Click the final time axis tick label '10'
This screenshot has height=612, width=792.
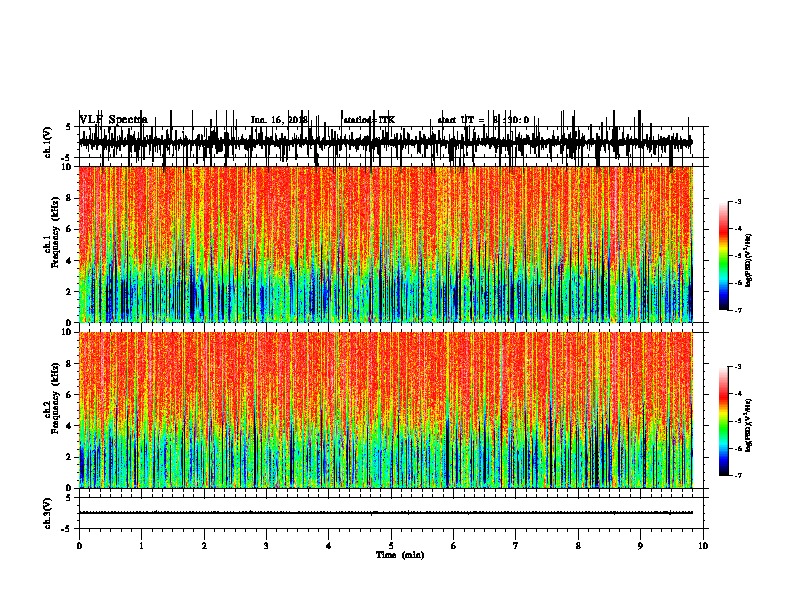pyautogui.click(x=703, y=546)
